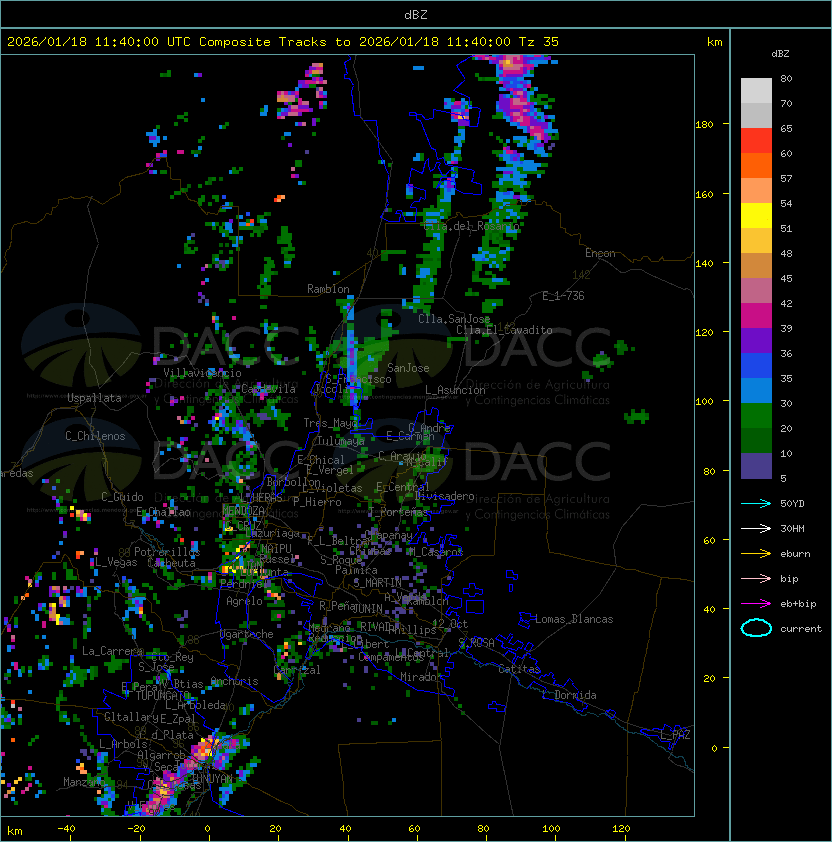Image resolution: width=832 pixels, height=842 pixels.
Task: Pick the slate 5–10 dBZ swatch
Action: (x=756, y=466)
